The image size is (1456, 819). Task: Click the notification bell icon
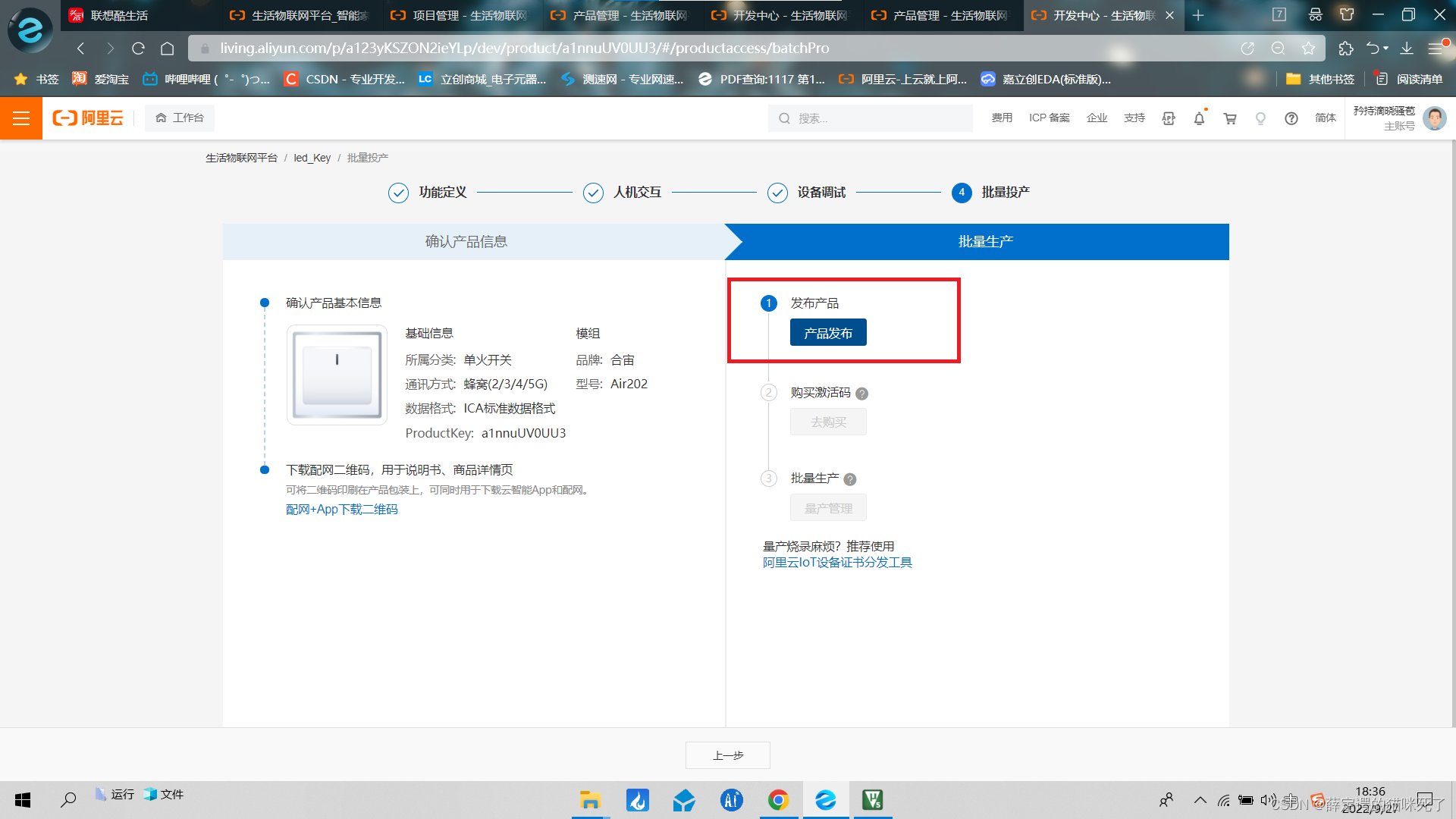pos(1199,118)
